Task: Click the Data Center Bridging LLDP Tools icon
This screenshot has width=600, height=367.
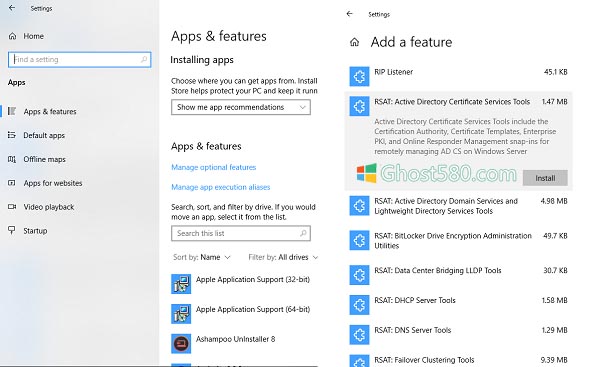Action: (359, 275)
